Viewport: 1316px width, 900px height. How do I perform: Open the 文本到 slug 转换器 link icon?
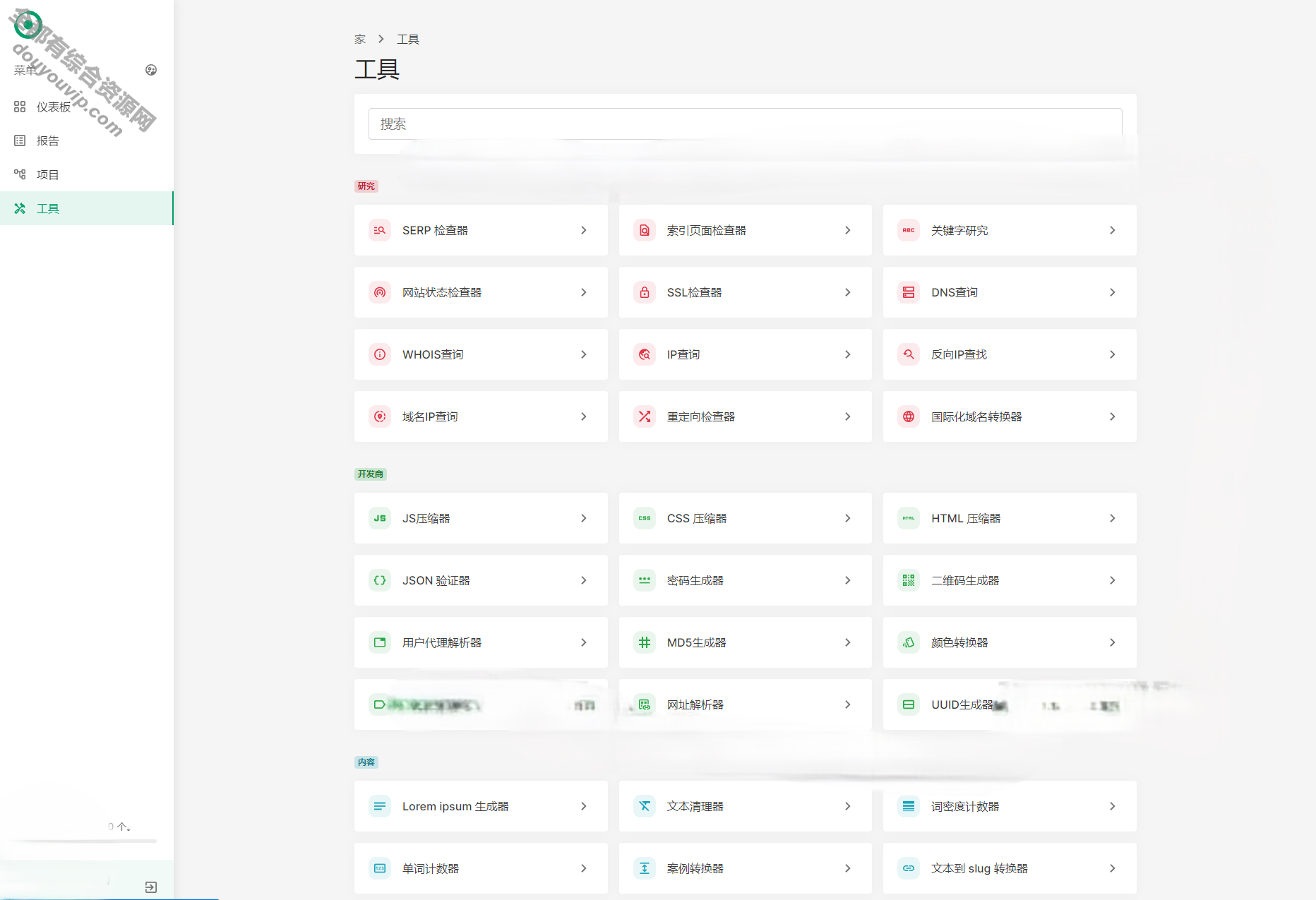(909, 868)
